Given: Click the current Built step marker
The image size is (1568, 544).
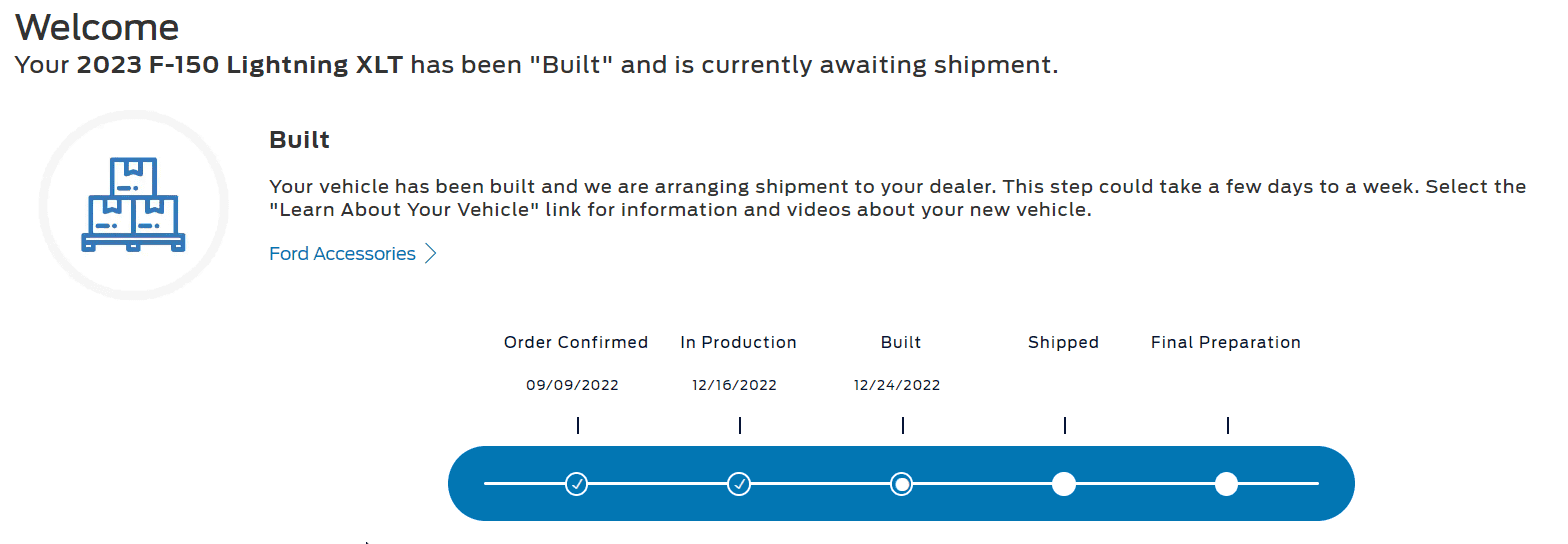Looking at the screenshot, I should pyautogui.click(x=901, y=484).
